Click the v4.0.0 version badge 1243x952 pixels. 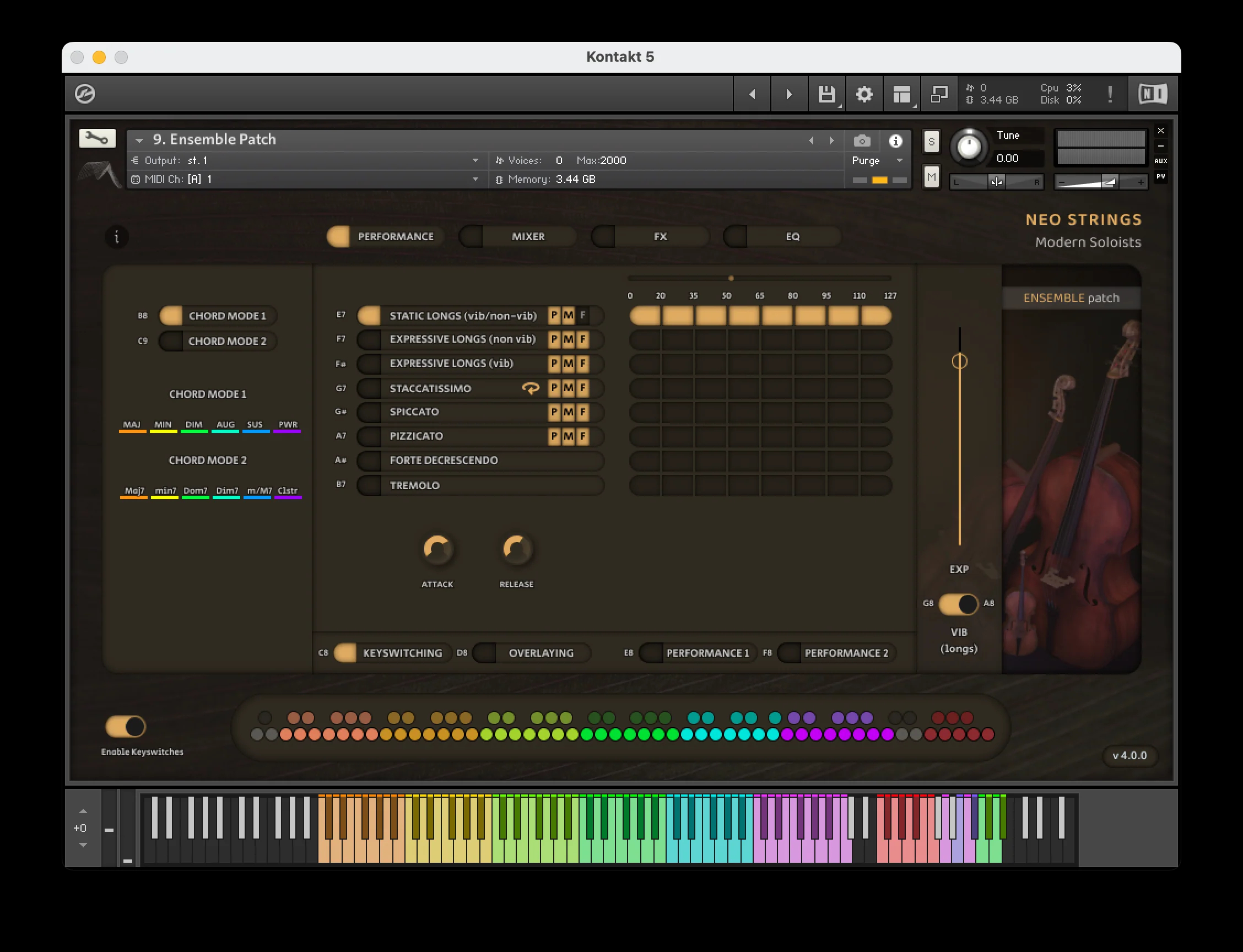coord(1129,755)
